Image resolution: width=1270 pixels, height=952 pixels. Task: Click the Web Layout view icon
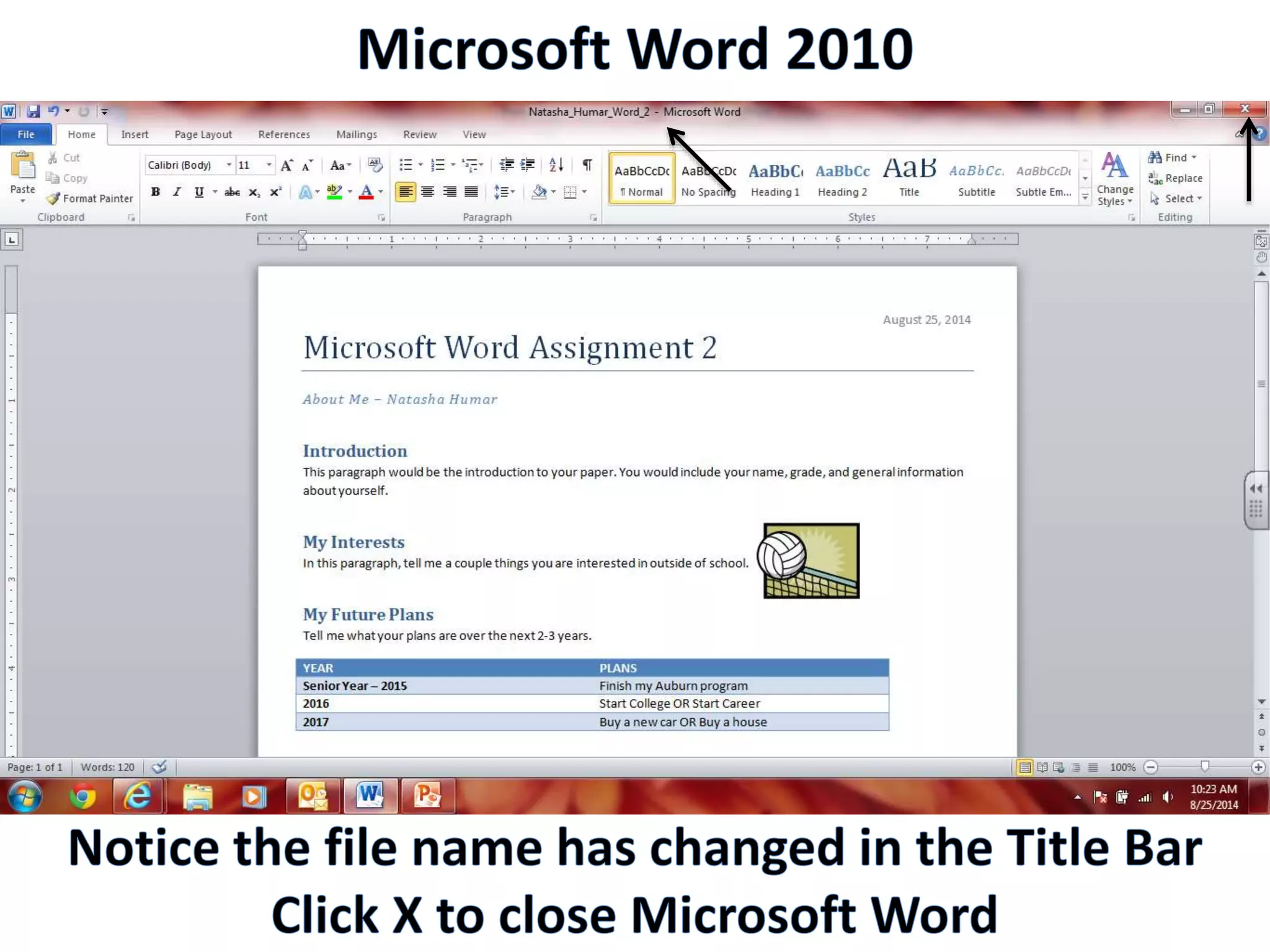[1059, 767]
